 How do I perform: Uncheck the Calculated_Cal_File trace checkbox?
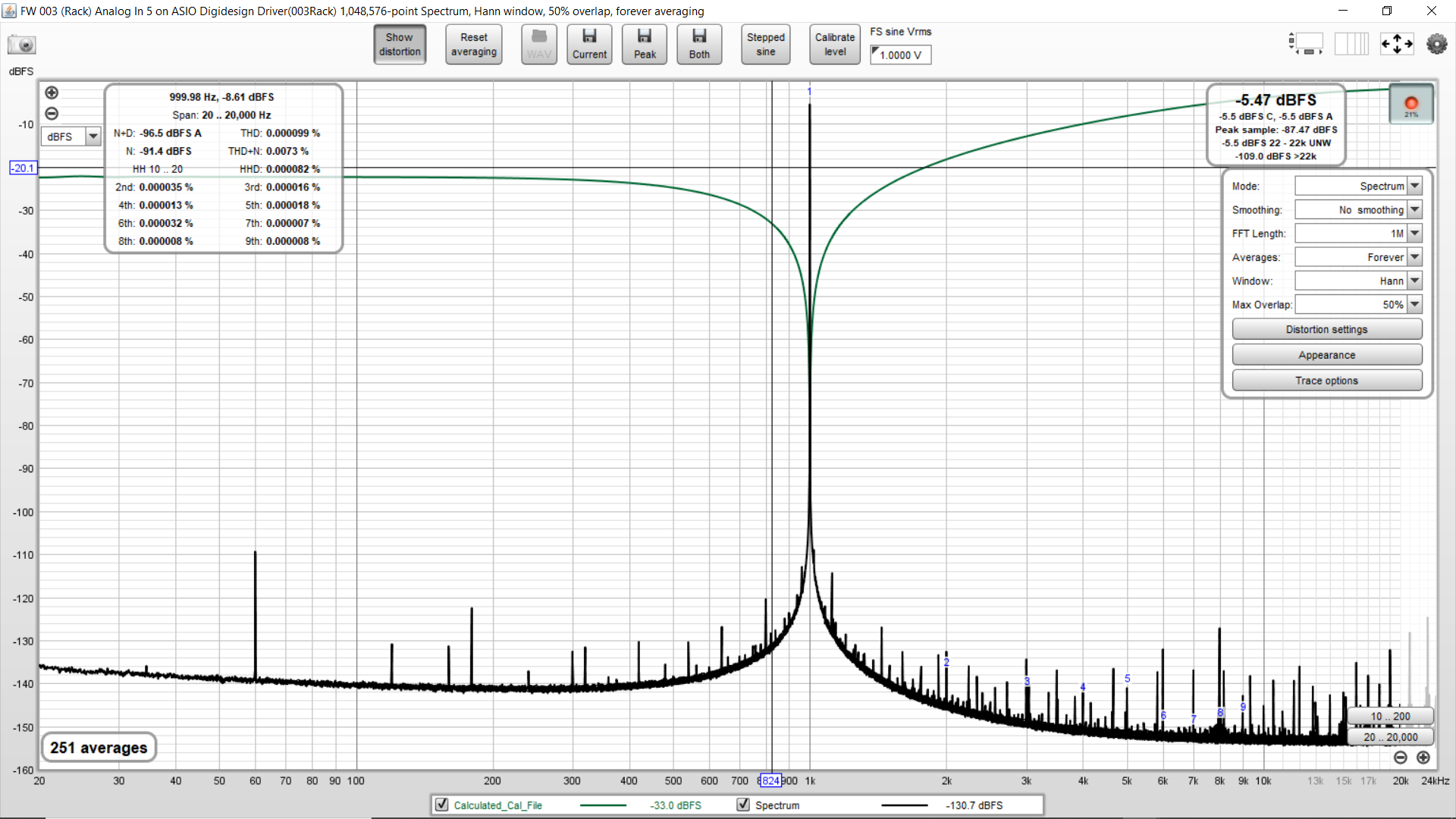442,805
